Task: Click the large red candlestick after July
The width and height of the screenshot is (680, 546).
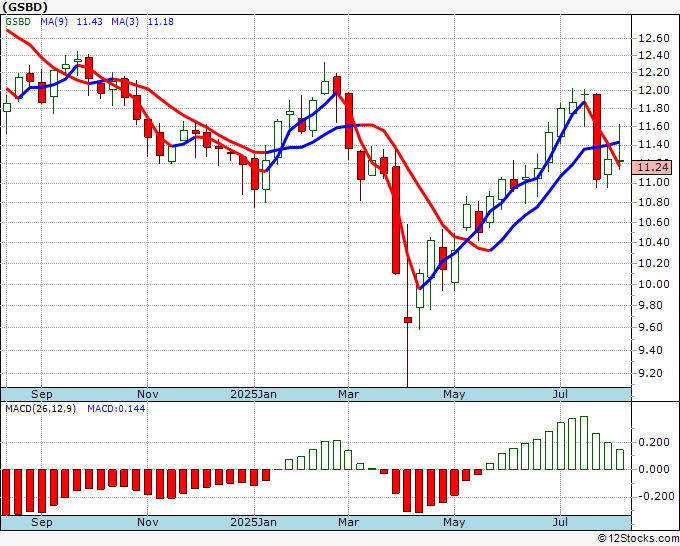Action: tap(597, 137)
